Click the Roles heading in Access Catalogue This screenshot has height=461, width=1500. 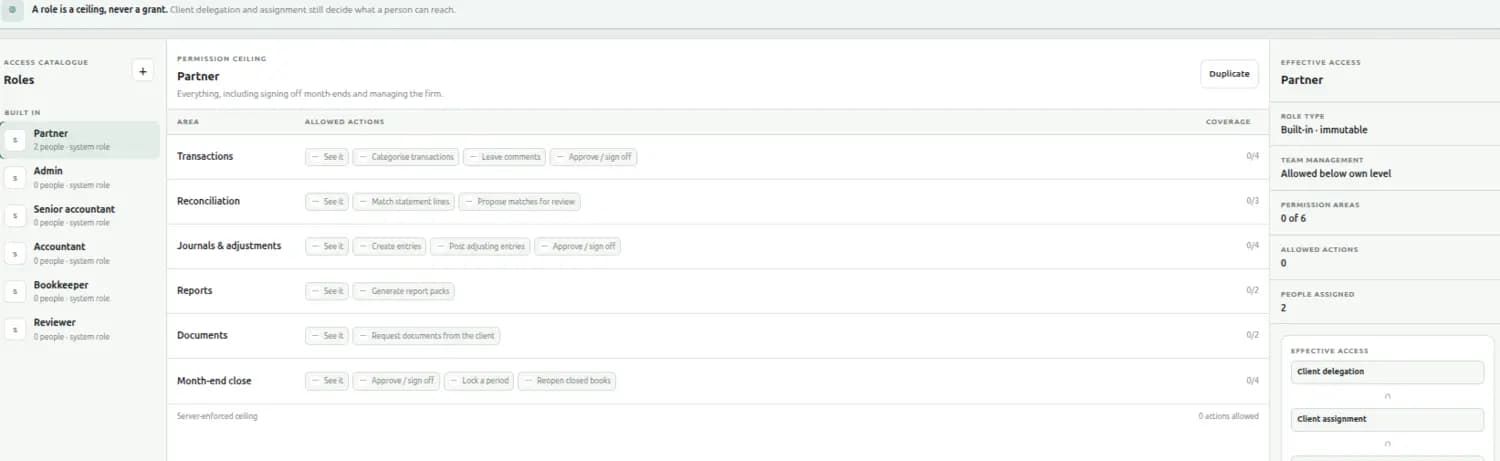[19, 80]
